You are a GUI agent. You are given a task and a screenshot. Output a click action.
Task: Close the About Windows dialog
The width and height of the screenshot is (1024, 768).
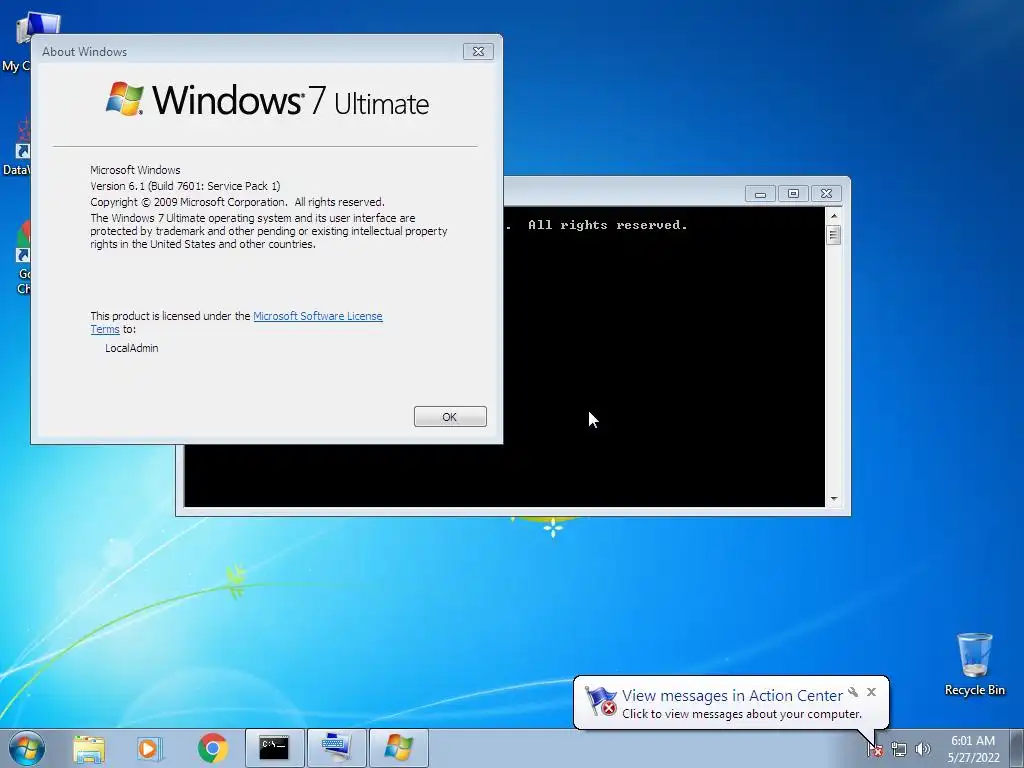(478, 52)
